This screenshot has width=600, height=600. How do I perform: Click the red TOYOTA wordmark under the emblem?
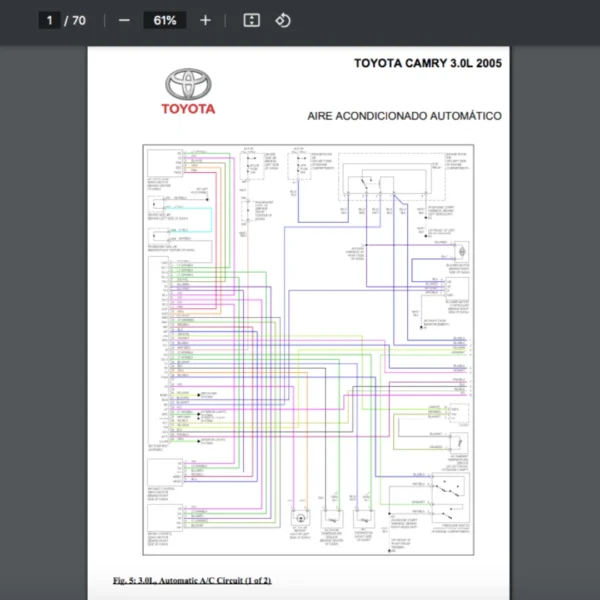tap(188, 109)
